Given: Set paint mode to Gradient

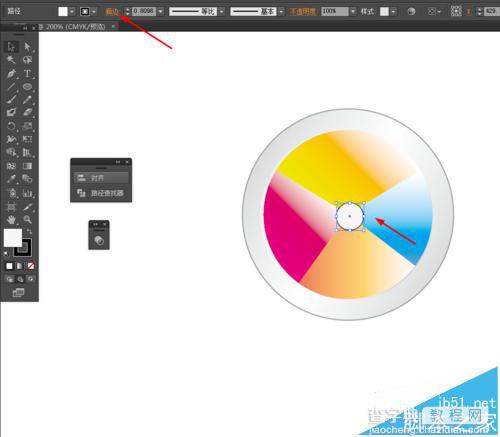Looking at the screenshot, I should point(20,266).
